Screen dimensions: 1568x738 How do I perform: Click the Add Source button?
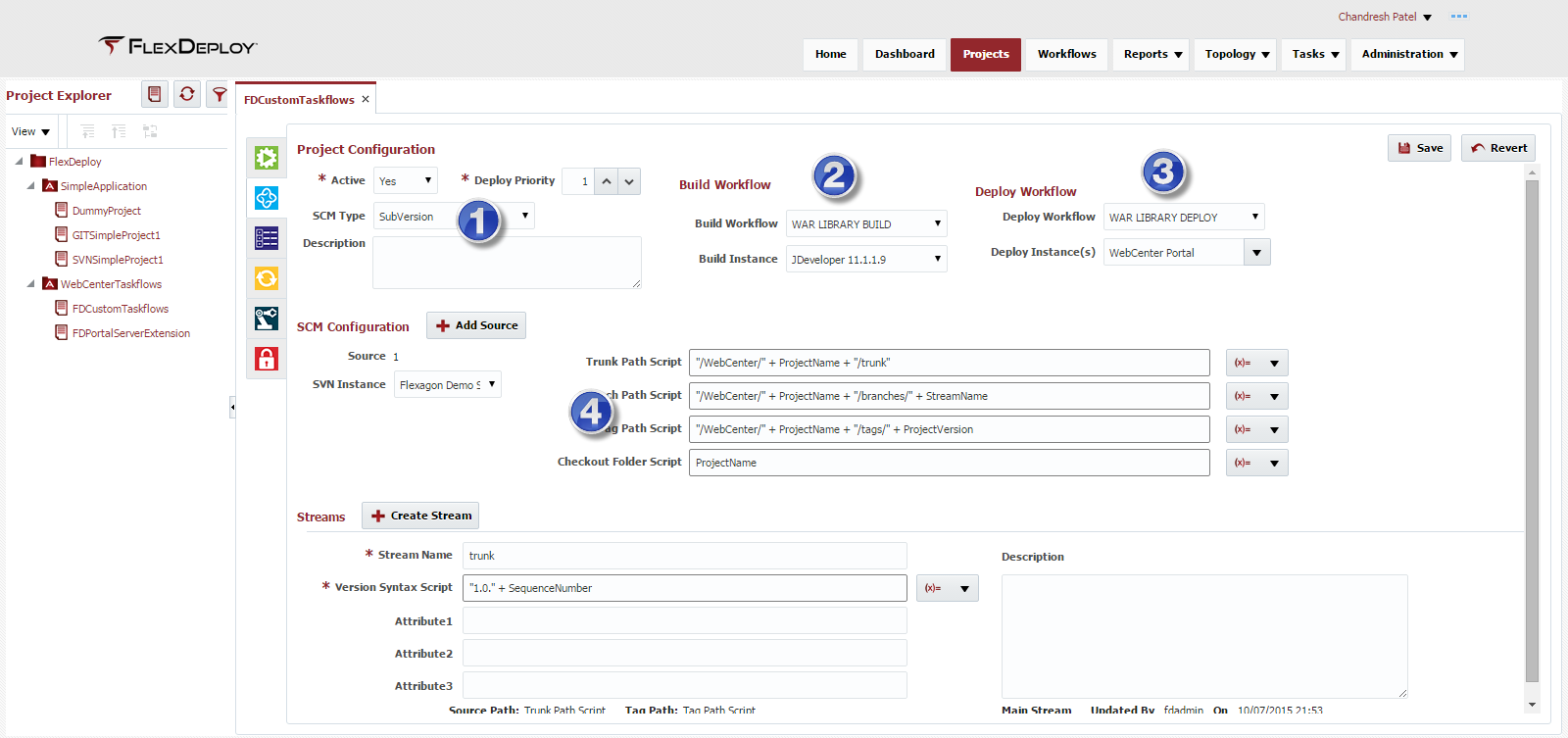pos(476,325)
